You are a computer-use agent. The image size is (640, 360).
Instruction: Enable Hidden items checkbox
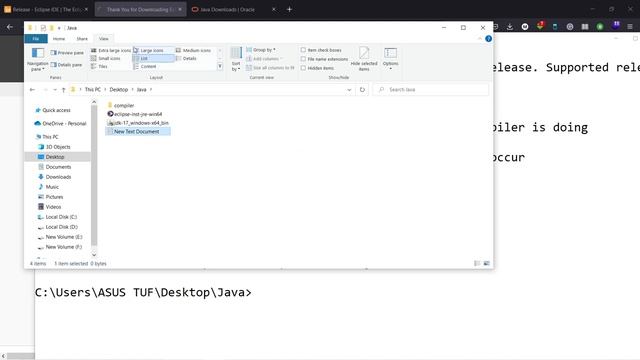tap(317, 68)
